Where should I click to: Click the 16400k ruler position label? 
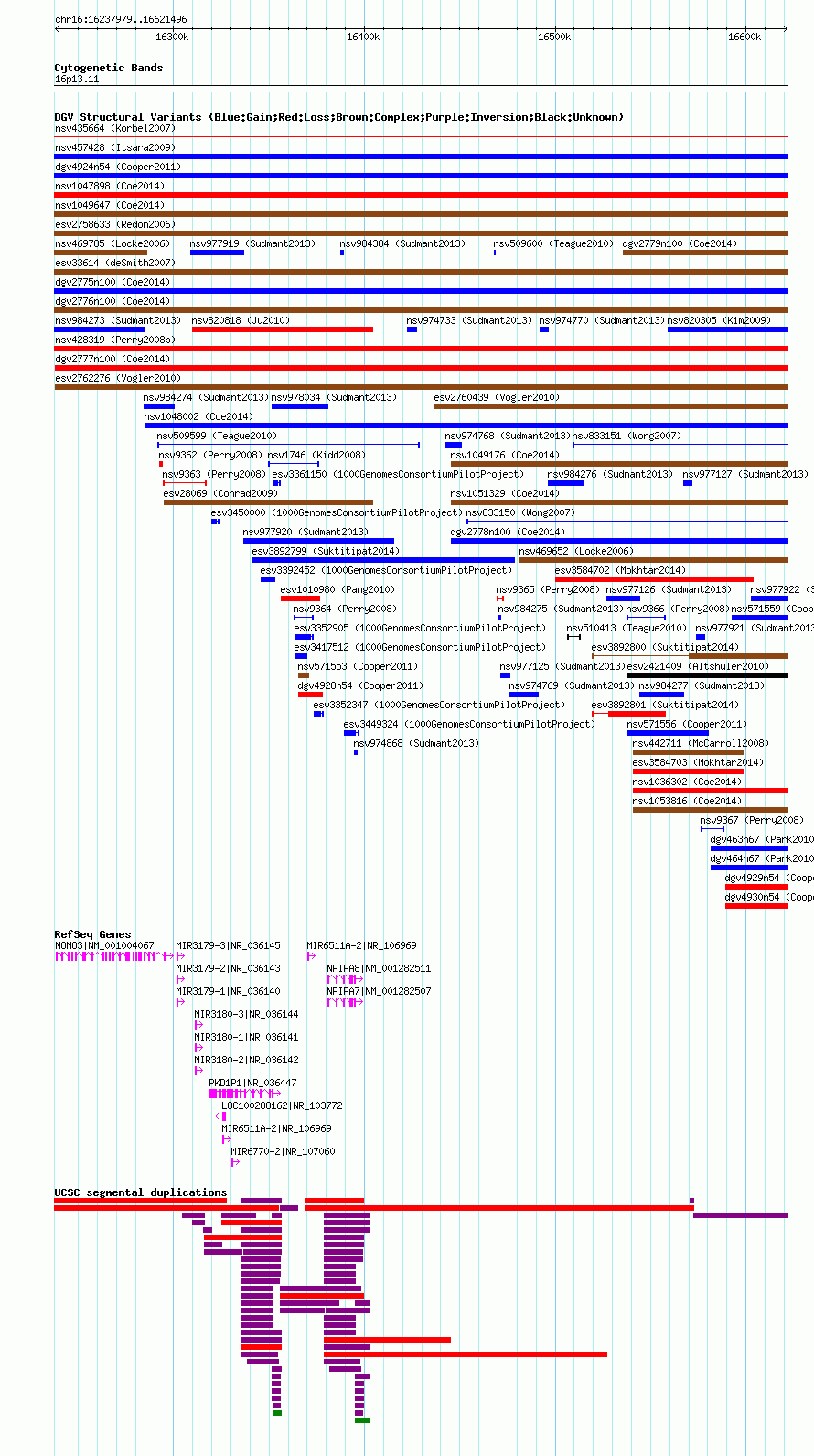click(363, 37)
